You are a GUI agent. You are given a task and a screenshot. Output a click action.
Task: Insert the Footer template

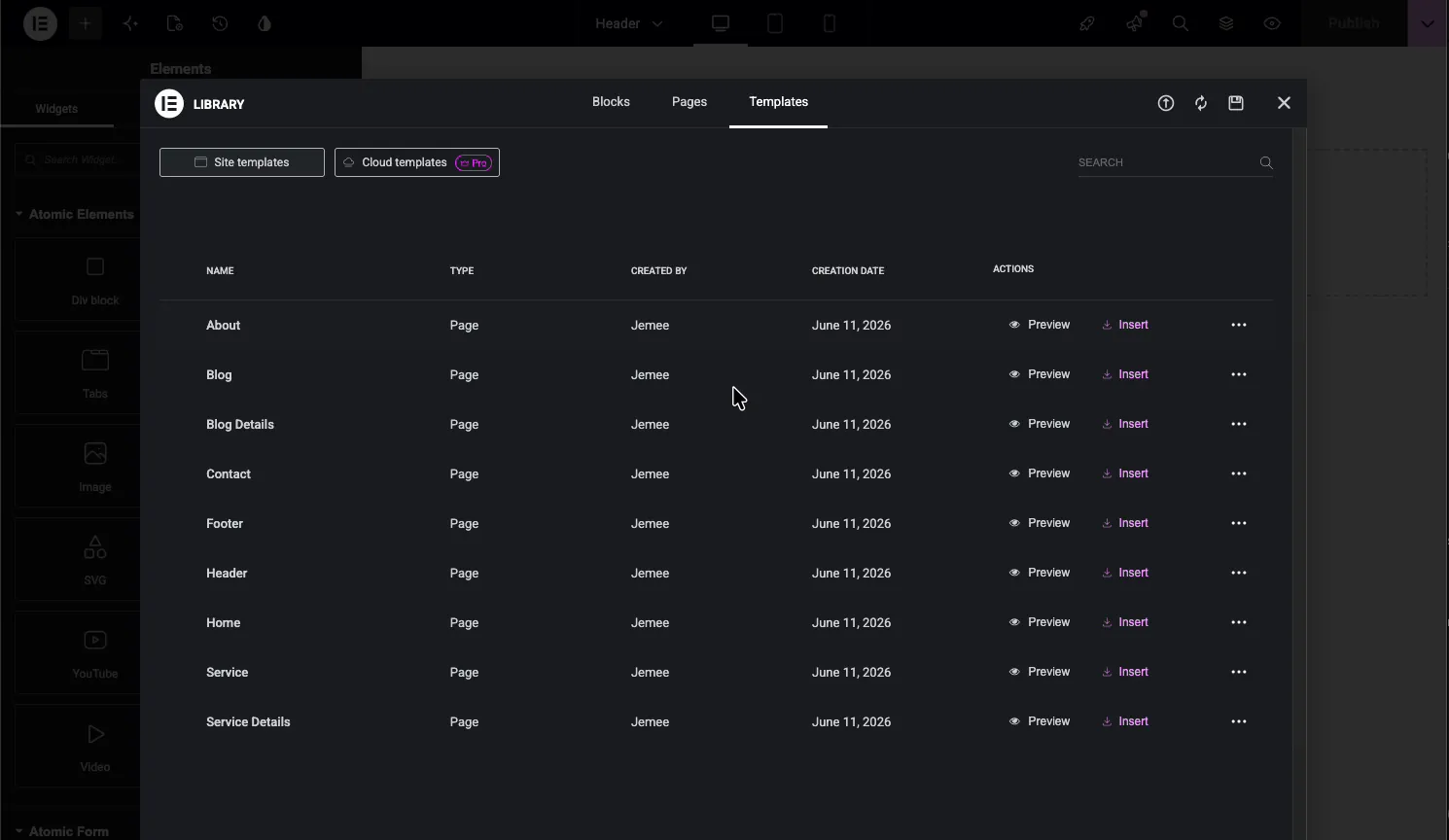click(1125, 523)
